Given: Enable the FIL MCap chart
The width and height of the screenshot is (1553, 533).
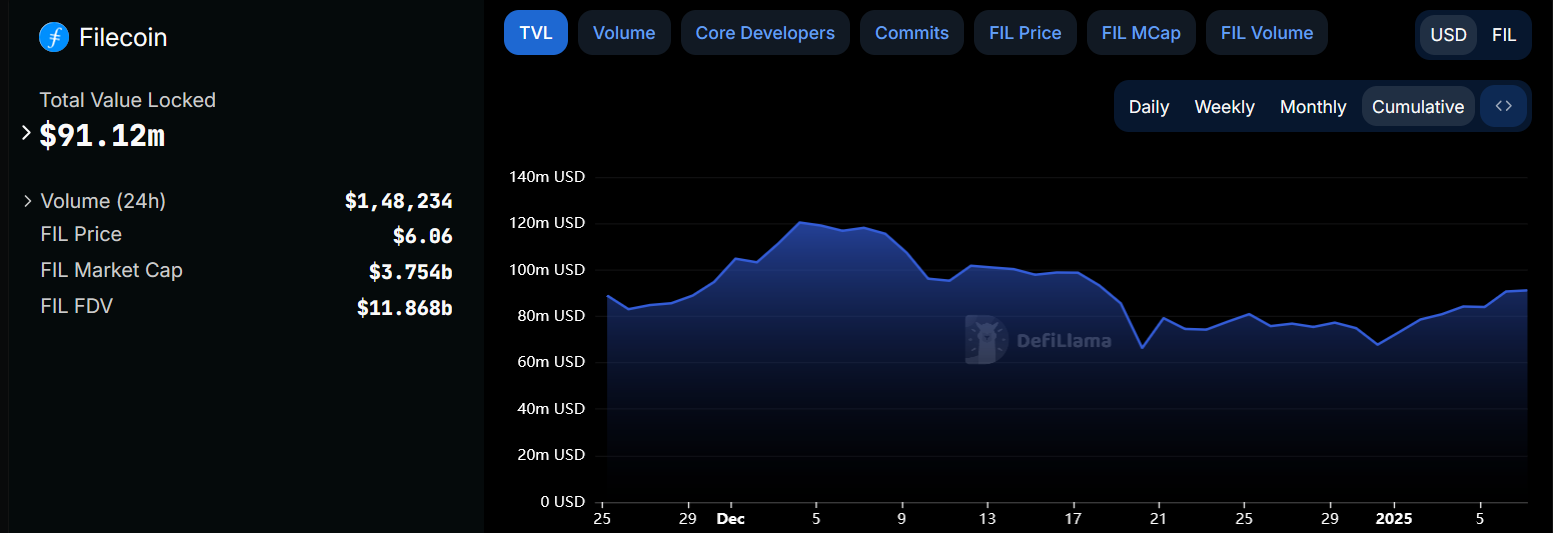Looking at the screenshot, I should [1141, 33].
